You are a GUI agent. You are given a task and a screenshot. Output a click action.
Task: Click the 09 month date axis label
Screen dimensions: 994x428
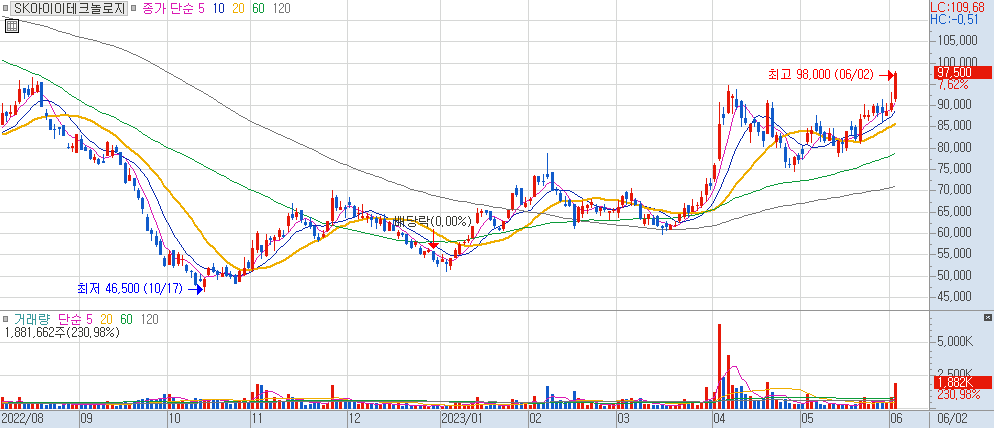87,419
